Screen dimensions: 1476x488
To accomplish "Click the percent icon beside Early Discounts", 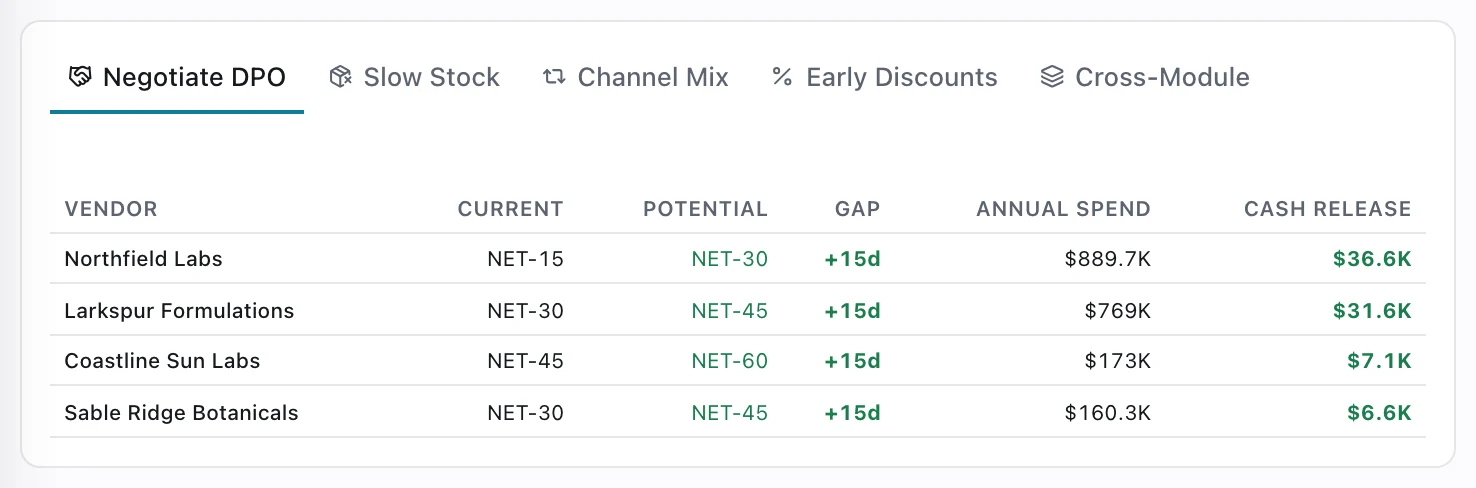I will (x=782, y=77).
